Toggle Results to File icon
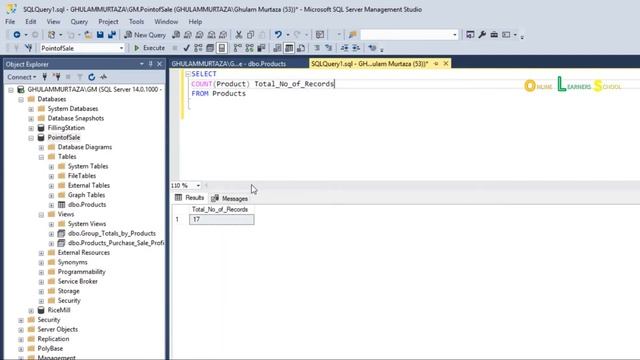 coord(301,48)
